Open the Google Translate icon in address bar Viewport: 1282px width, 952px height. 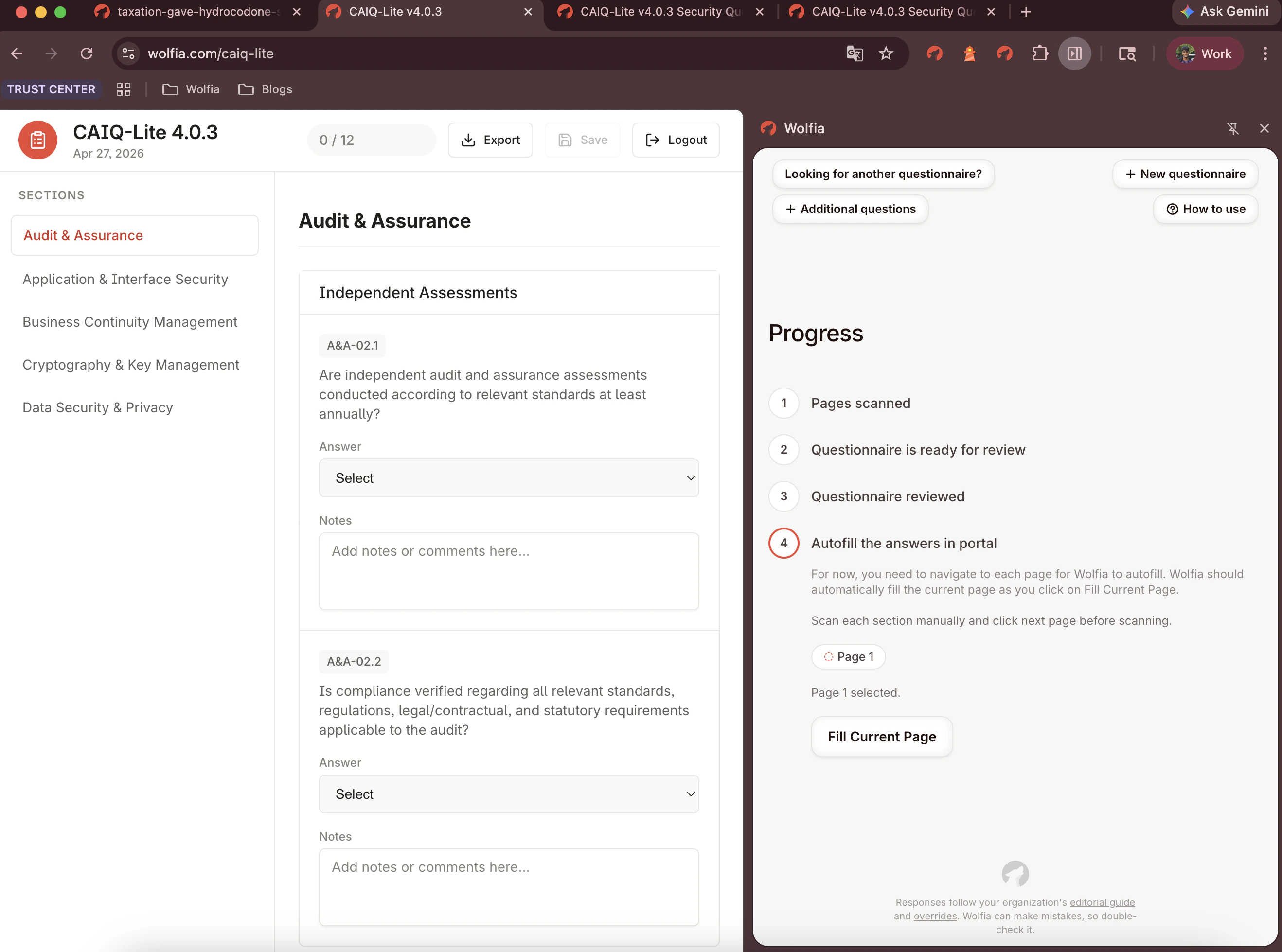[855, 53]
